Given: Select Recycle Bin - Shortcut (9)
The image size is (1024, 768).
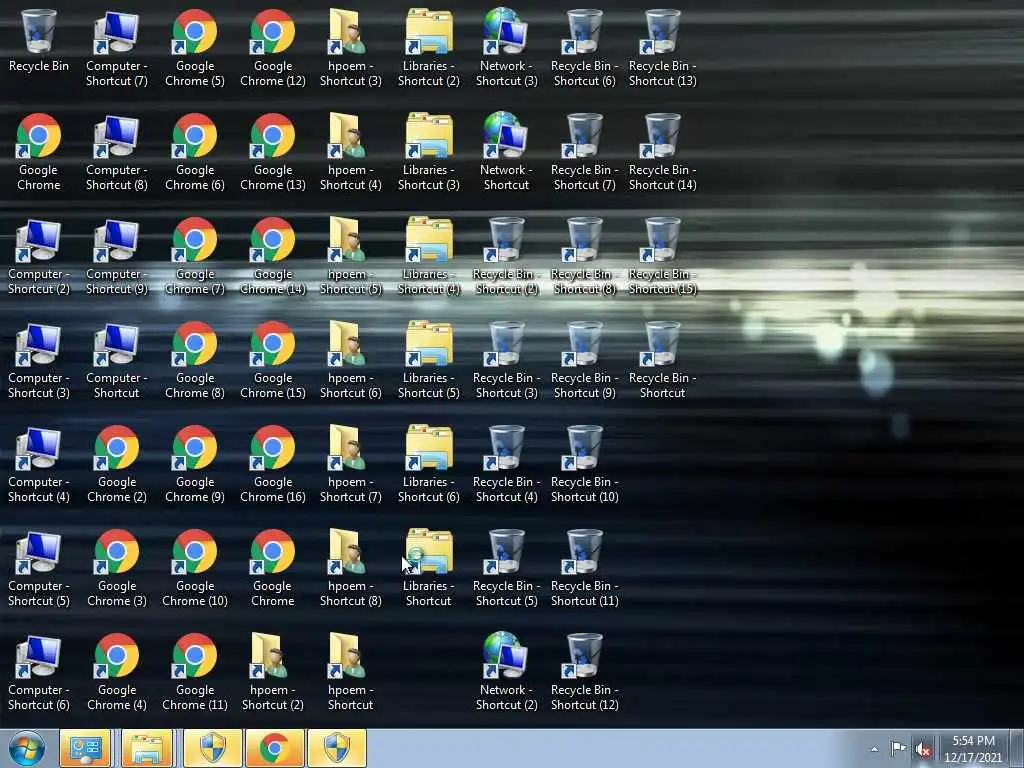Looking at the screenshot, I should (584, 360).
